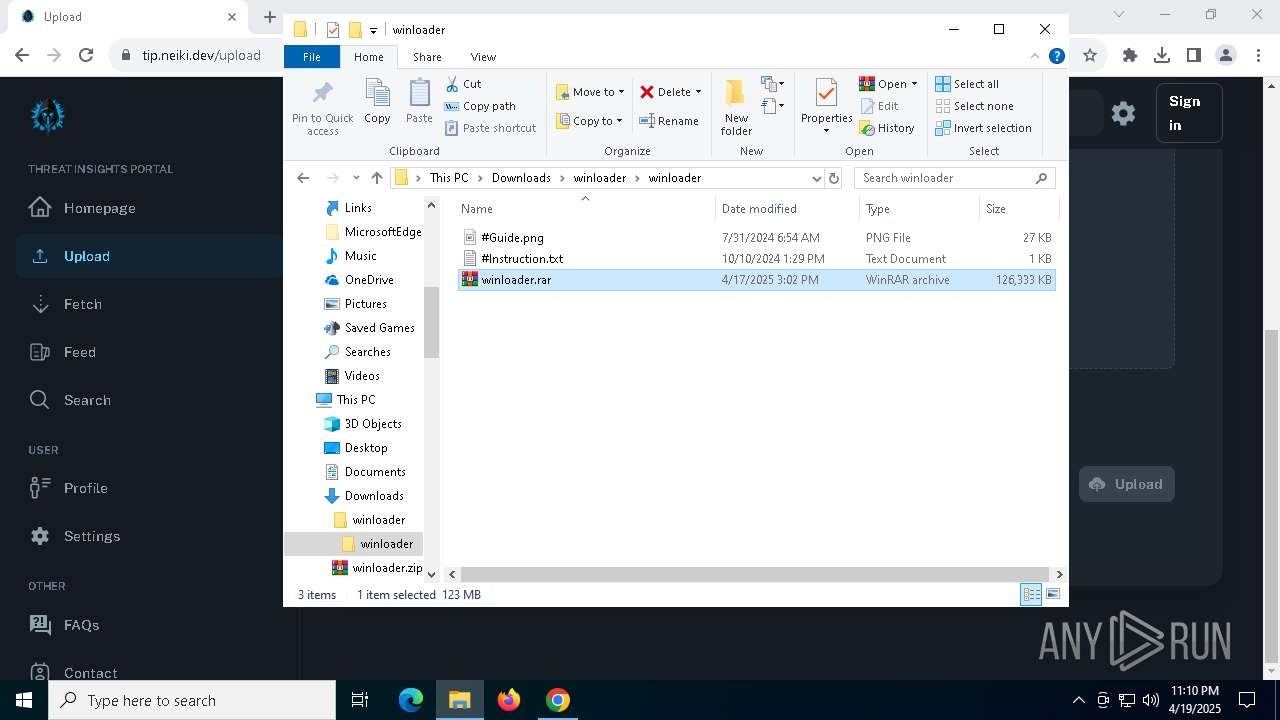Click the Rename ribbon button
The width and height of the screenshot is (1280, 720).
[669, 121]
